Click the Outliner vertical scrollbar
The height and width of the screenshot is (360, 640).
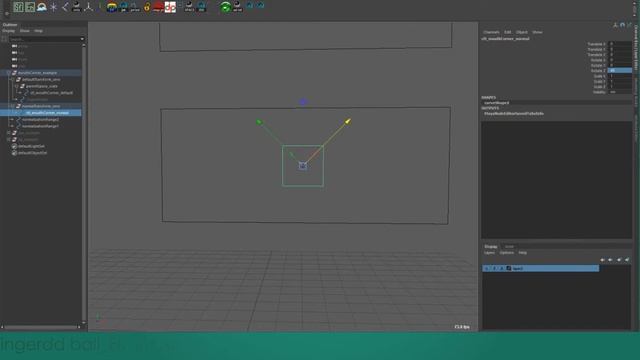click(x=84, y=183)
